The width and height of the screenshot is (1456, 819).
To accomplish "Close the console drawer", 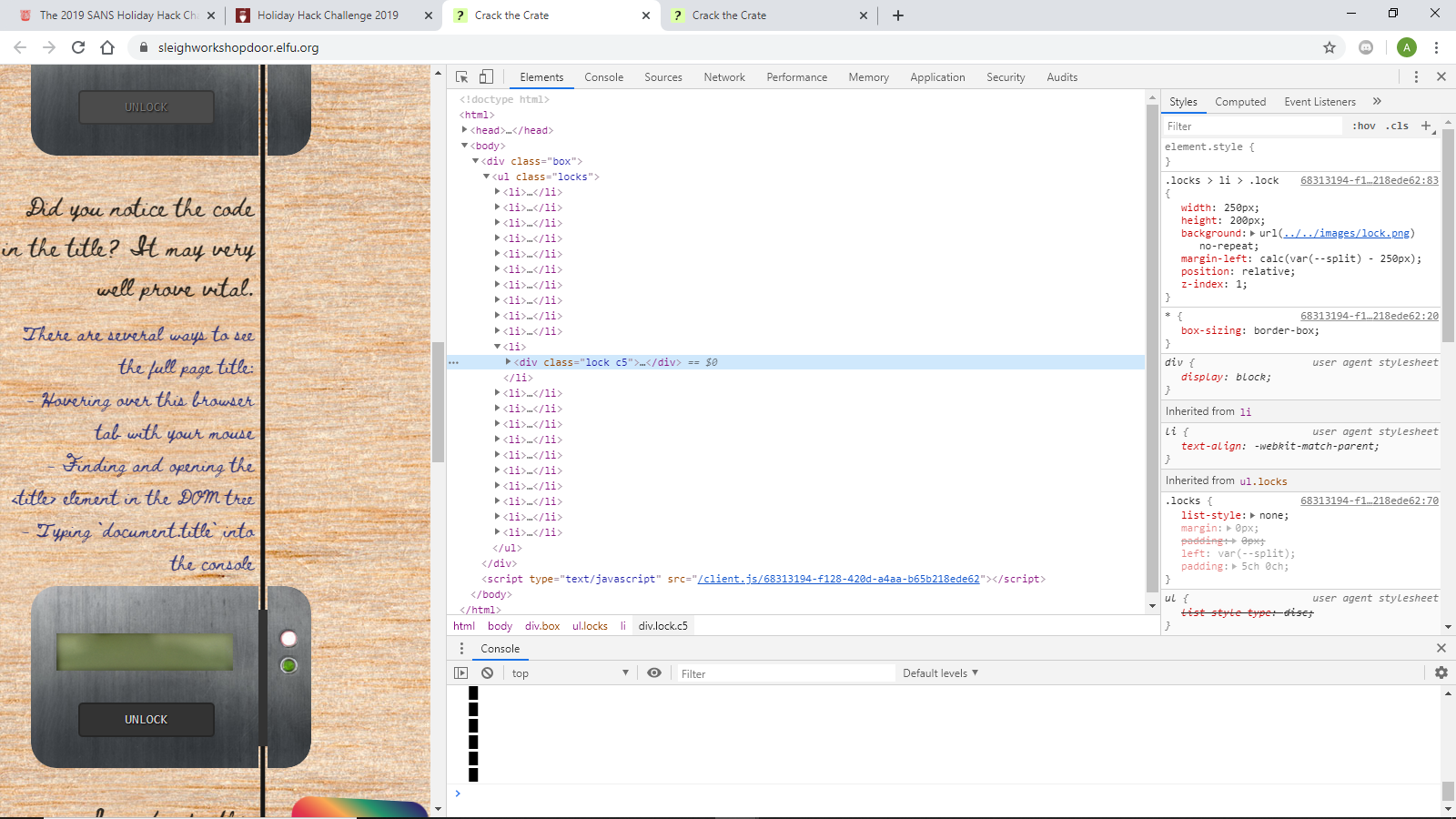I will click(x=1441, y=648).
